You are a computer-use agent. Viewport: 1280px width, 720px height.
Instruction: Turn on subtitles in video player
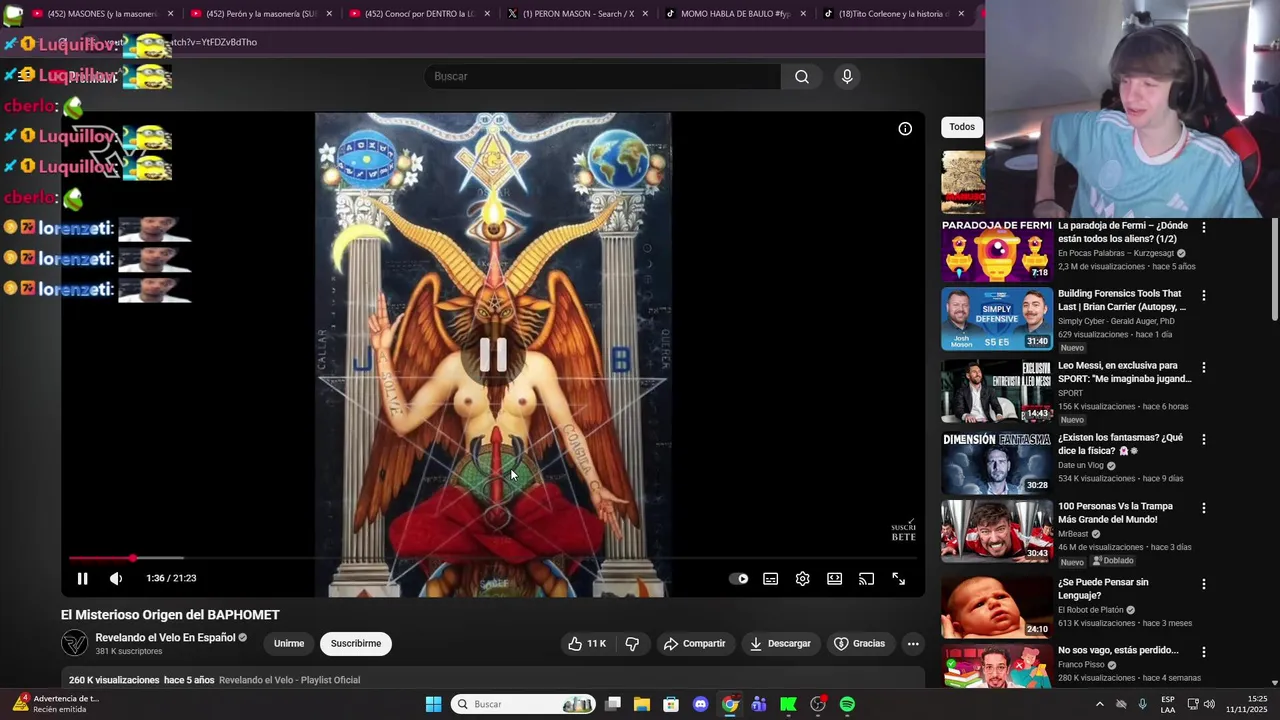pyautogui.click(x=771, y=578)
